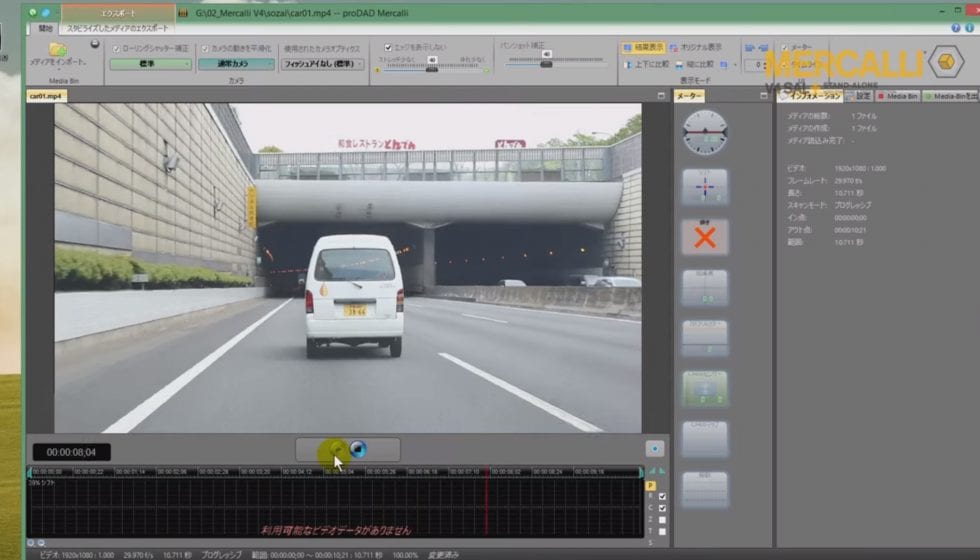Select 結果表示 display mode

point(643,48)
